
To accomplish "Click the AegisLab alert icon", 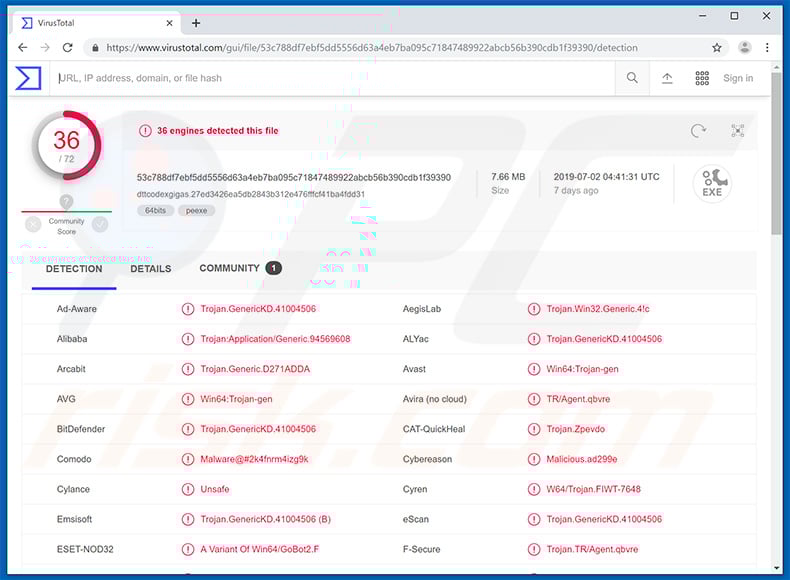I will click(534, 309).
